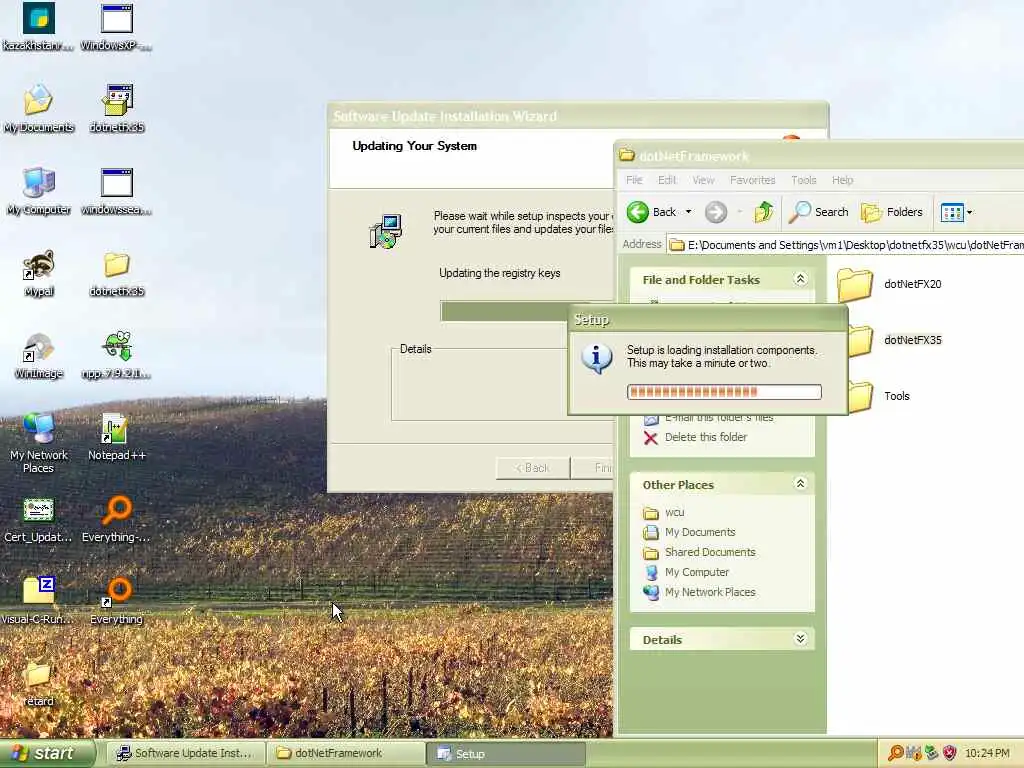Switch to Software Update Inst... taskbar button

[185, 754]
